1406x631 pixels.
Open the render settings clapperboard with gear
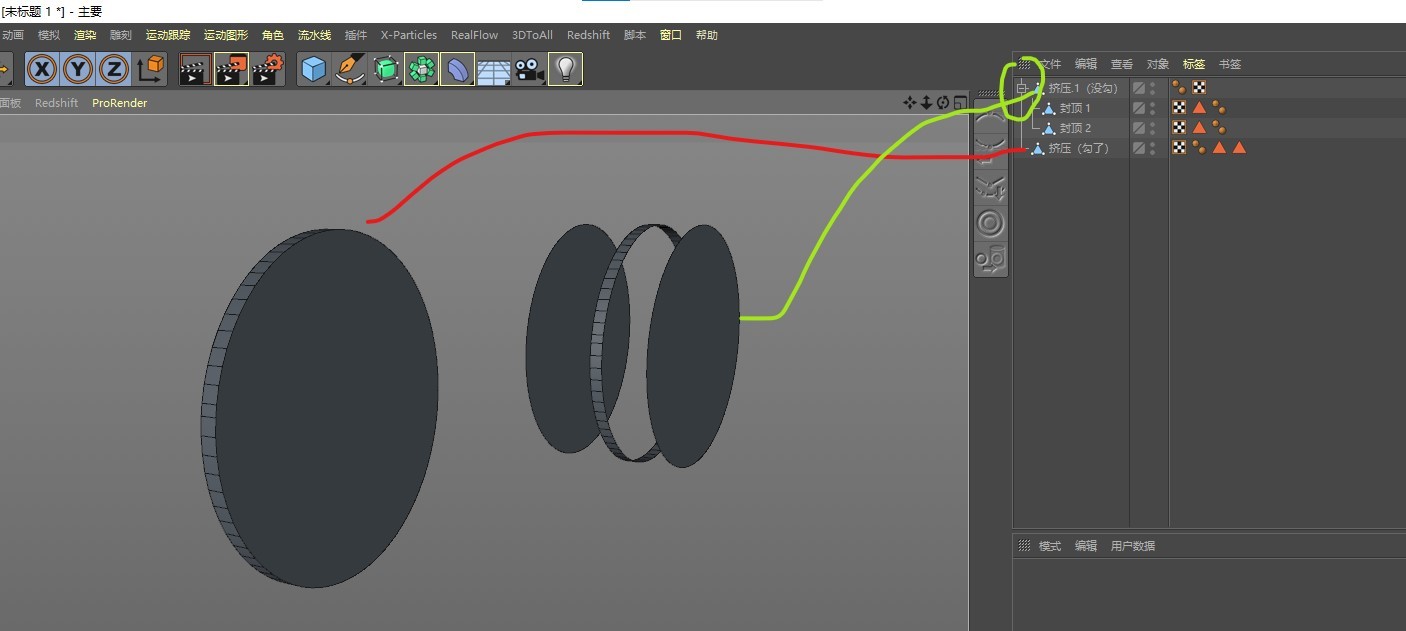click(x=268, y=69)
